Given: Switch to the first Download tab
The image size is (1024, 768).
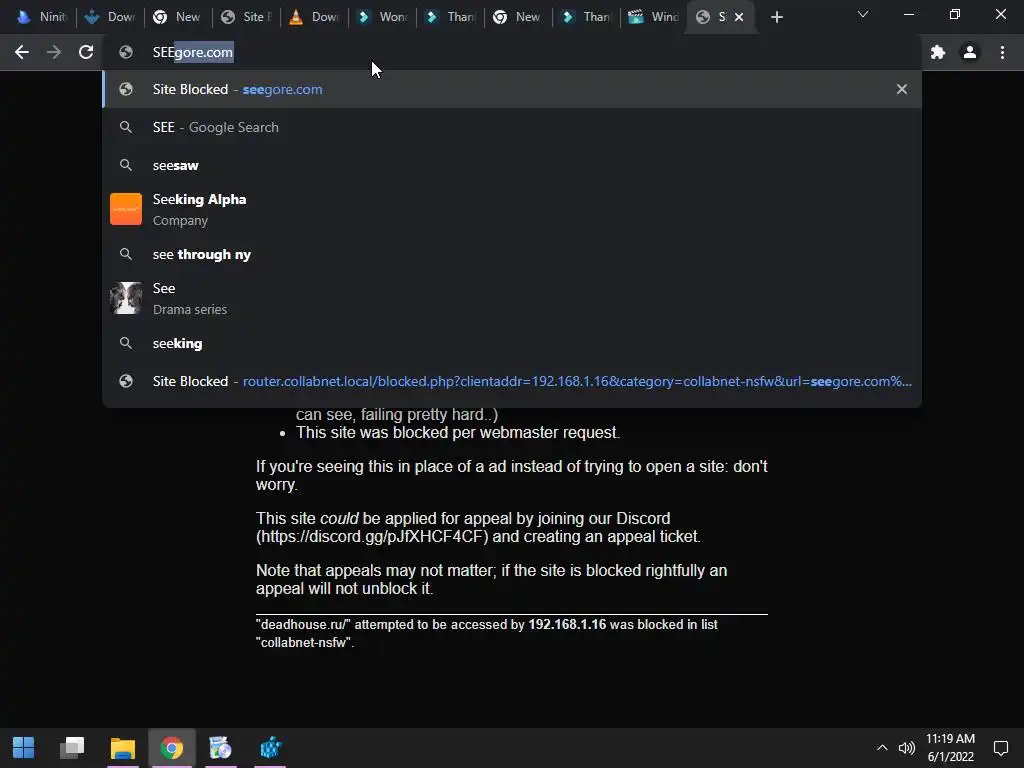Looking at the screenshot, I should pyautogui.click(x=109, y=17).
